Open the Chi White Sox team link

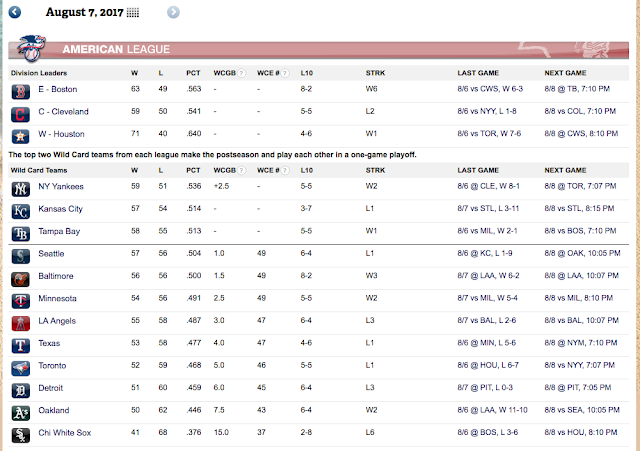[64, 433]
